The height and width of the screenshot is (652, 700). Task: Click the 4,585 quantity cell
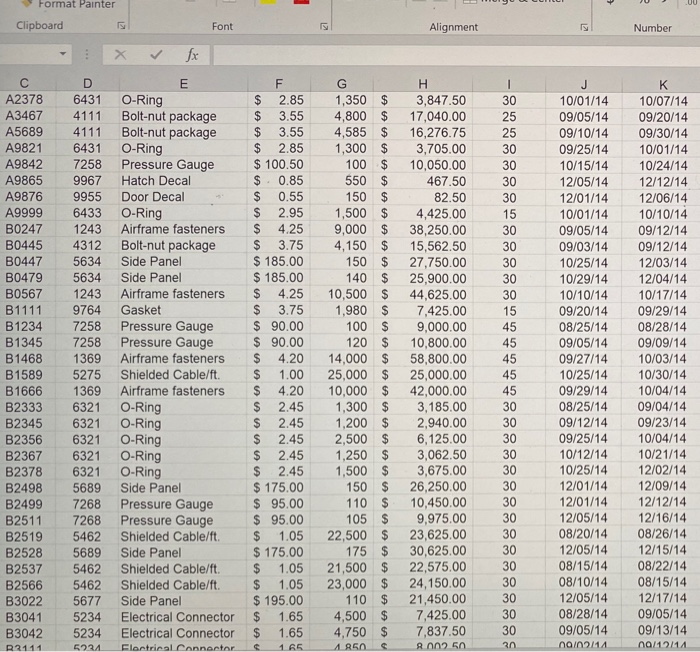coord(342,132)
